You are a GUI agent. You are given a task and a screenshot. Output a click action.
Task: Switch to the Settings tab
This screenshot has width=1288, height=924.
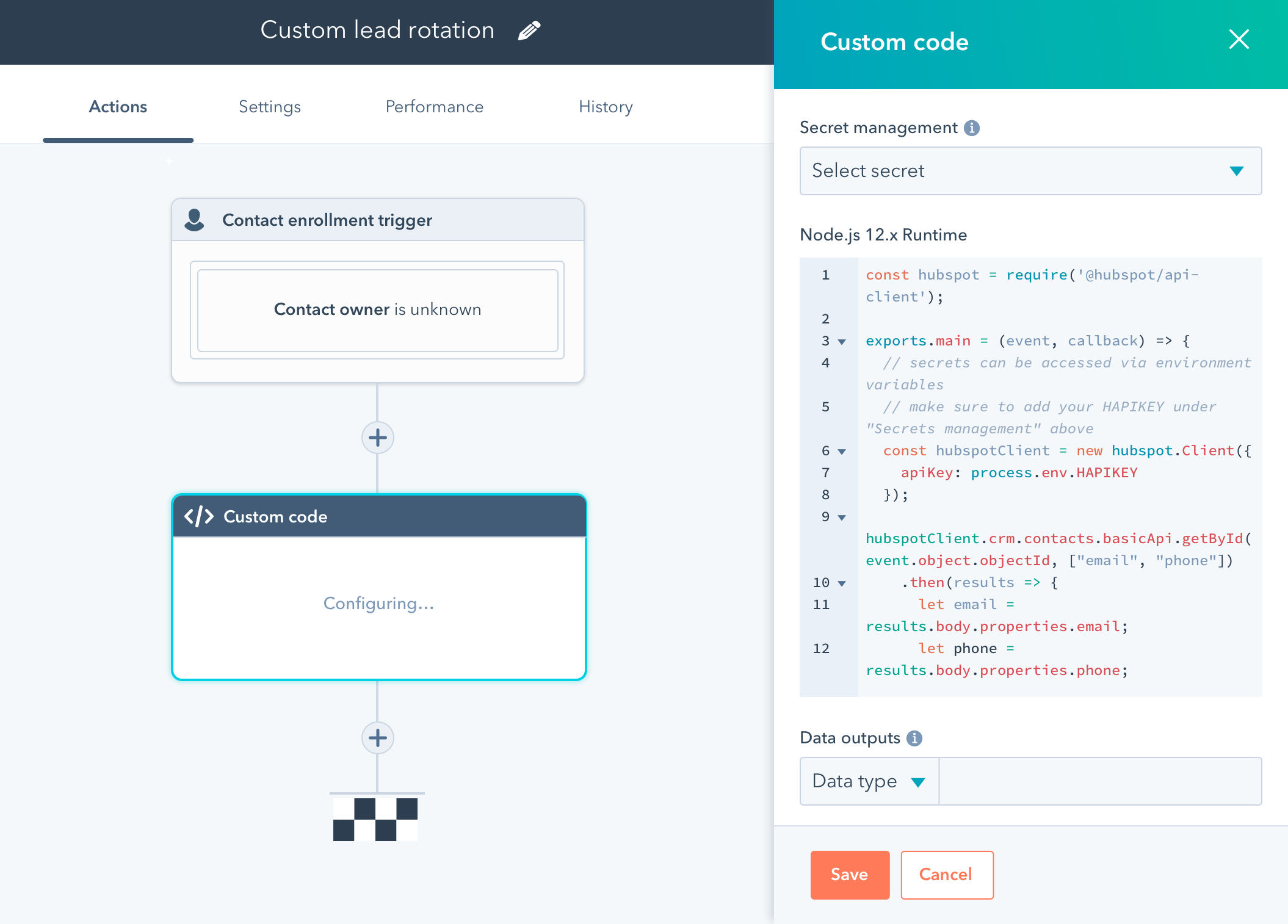(x=268, y=107)
